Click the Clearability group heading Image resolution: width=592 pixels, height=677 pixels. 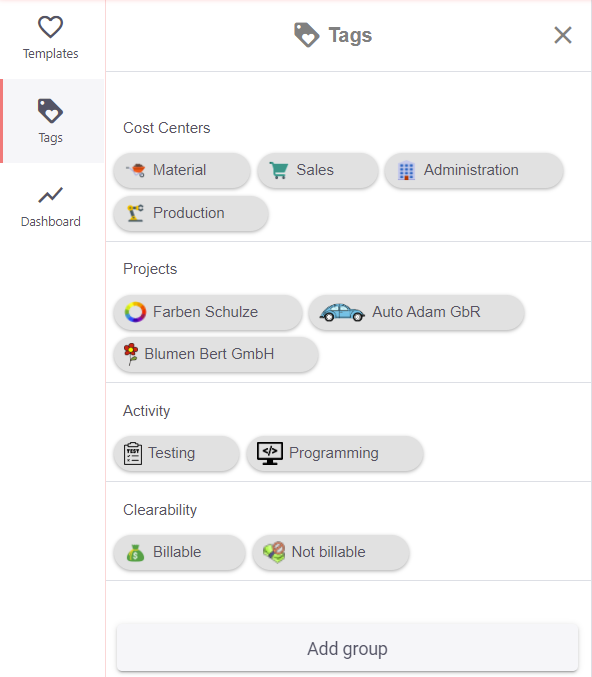click(160, 510)
